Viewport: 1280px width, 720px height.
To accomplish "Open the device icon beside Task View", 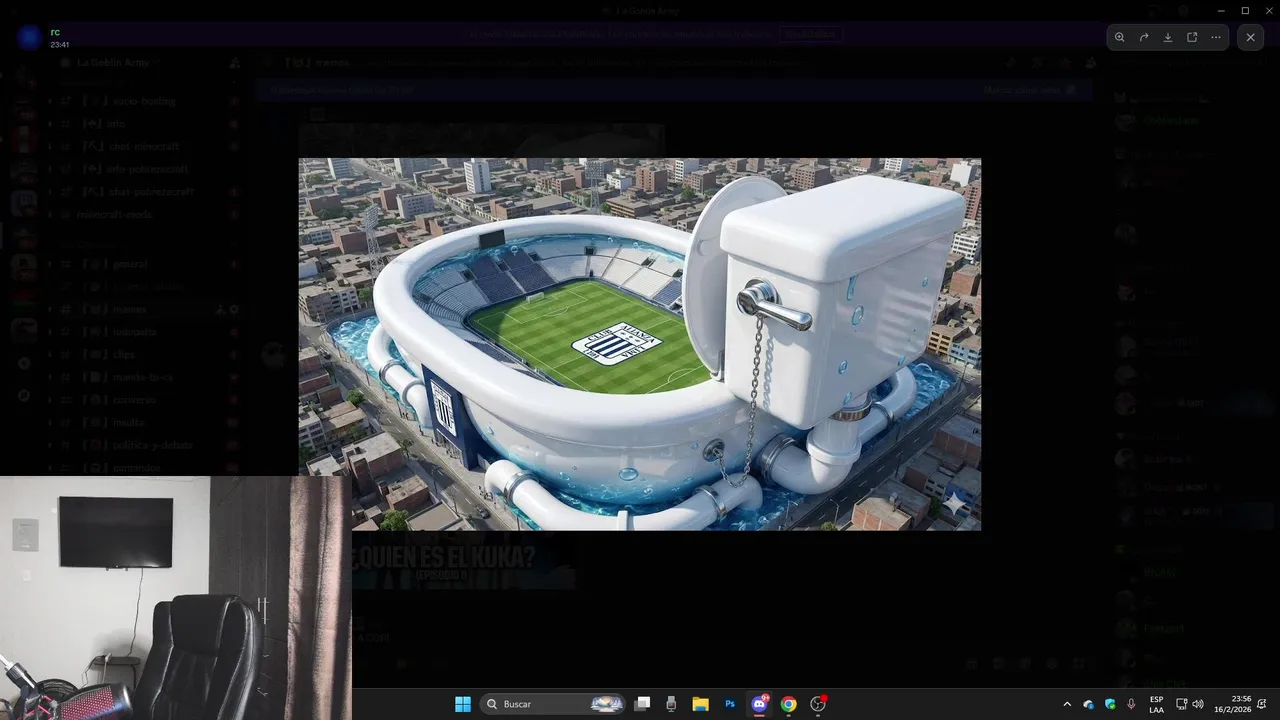I will point(671,704).
